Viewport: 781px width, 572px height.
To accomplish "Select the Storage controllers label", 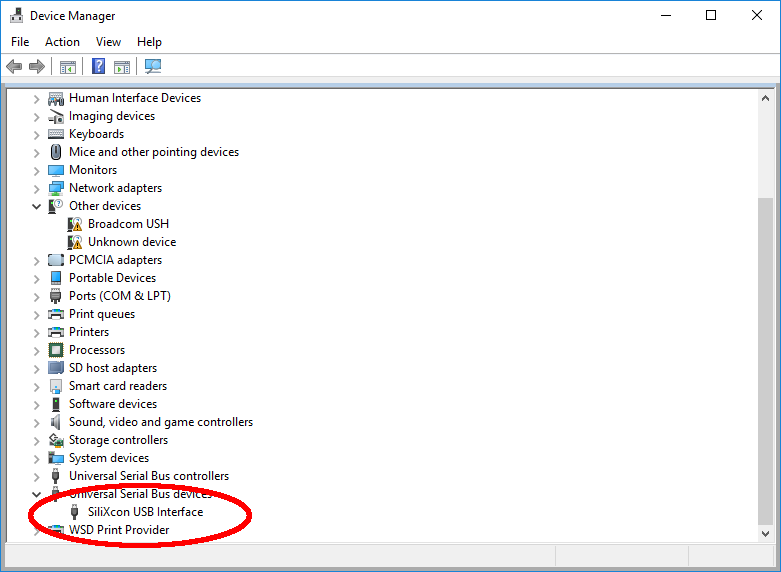I will click(119, 440).
